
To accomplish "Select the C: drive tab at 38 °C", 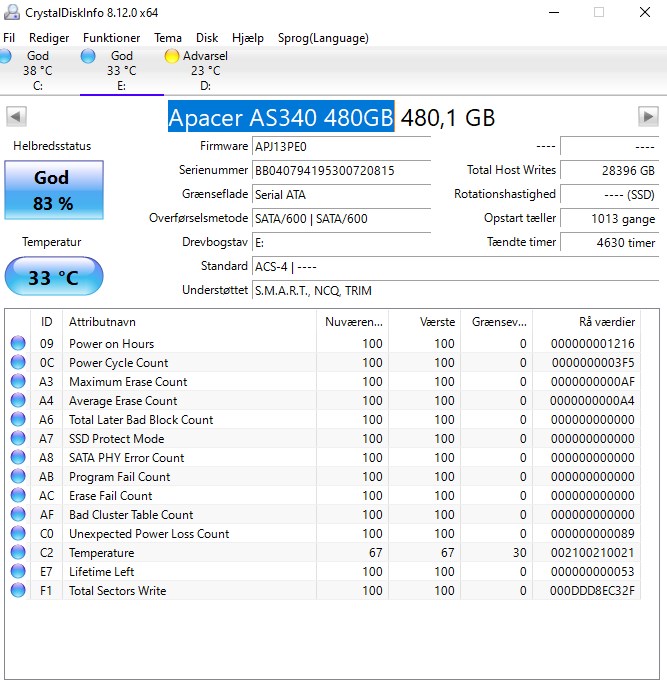I will tap(38, 71).
